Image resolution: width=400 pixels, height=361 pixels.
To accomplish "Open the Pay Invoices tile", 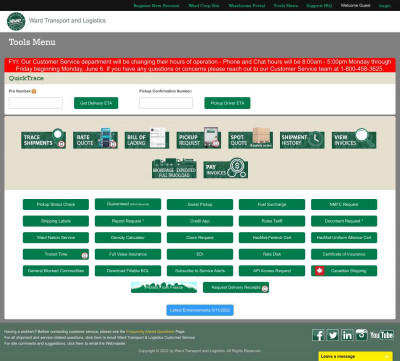I will tap(226, 169).
